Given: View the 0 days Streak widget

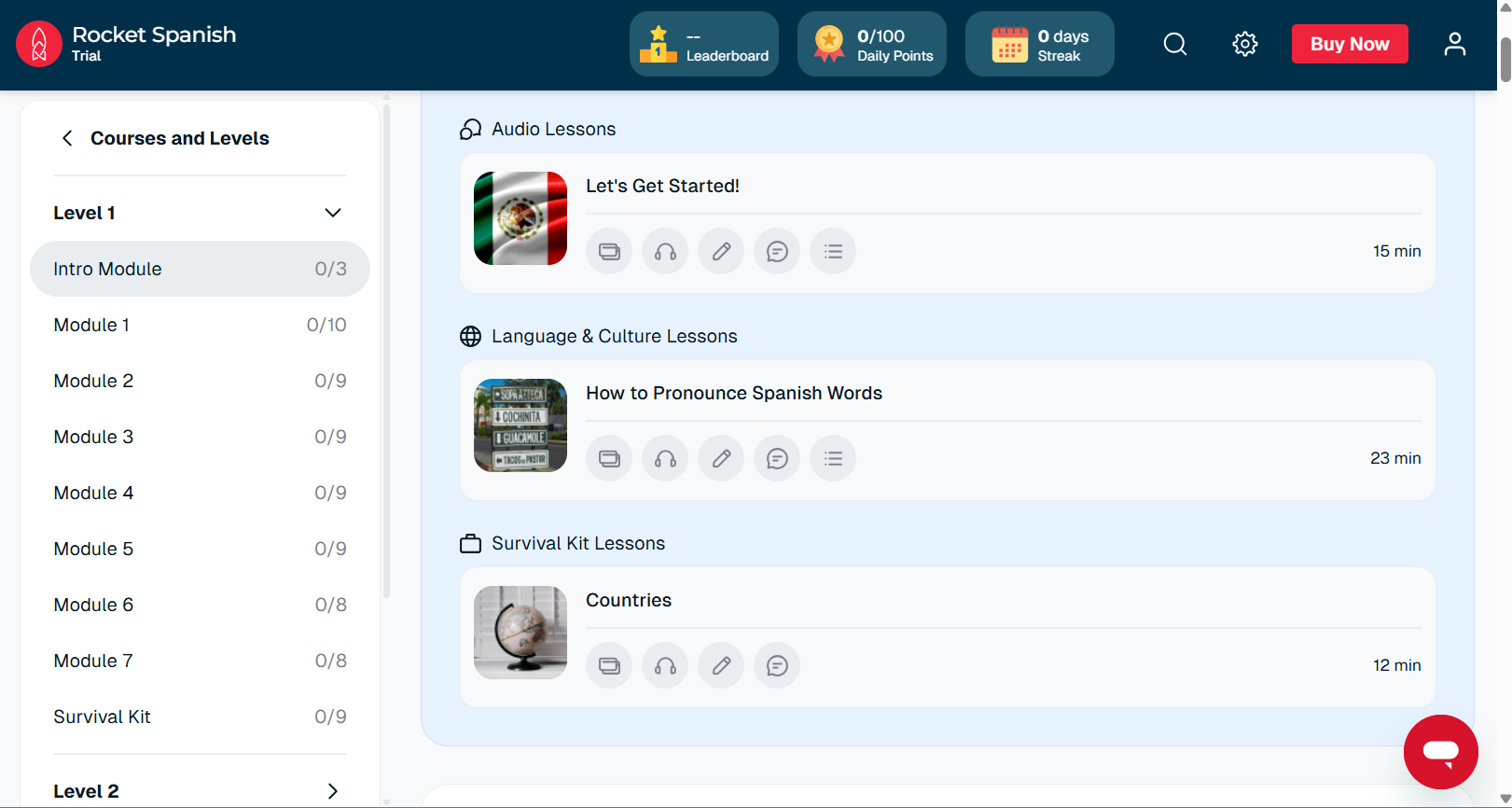Looking at the screenshot, I should [1039, 44].
